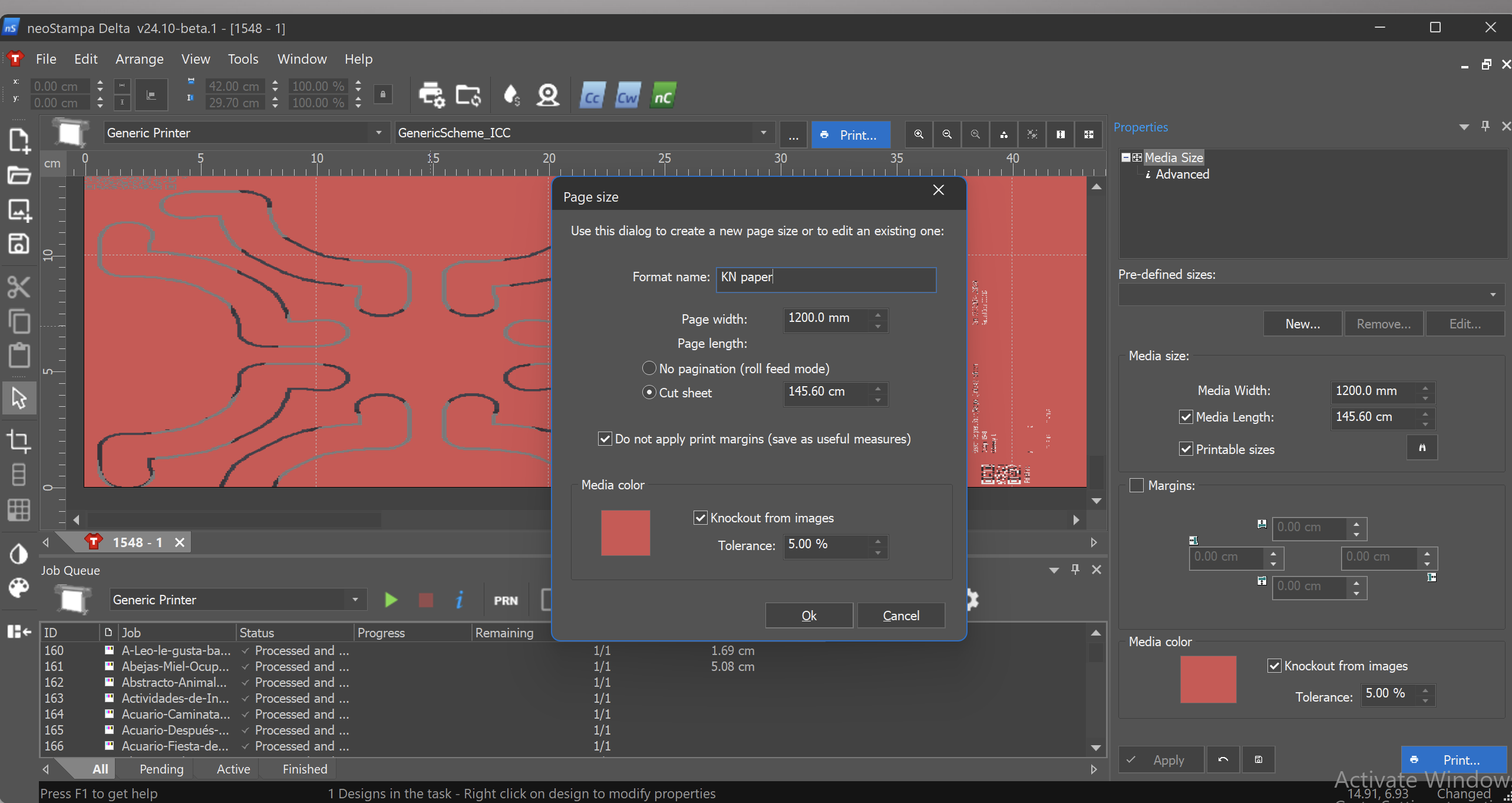Click the ink cost droplet icon
The height and width of the screenshot is (803, 1512).
click(x=511, y=95)
